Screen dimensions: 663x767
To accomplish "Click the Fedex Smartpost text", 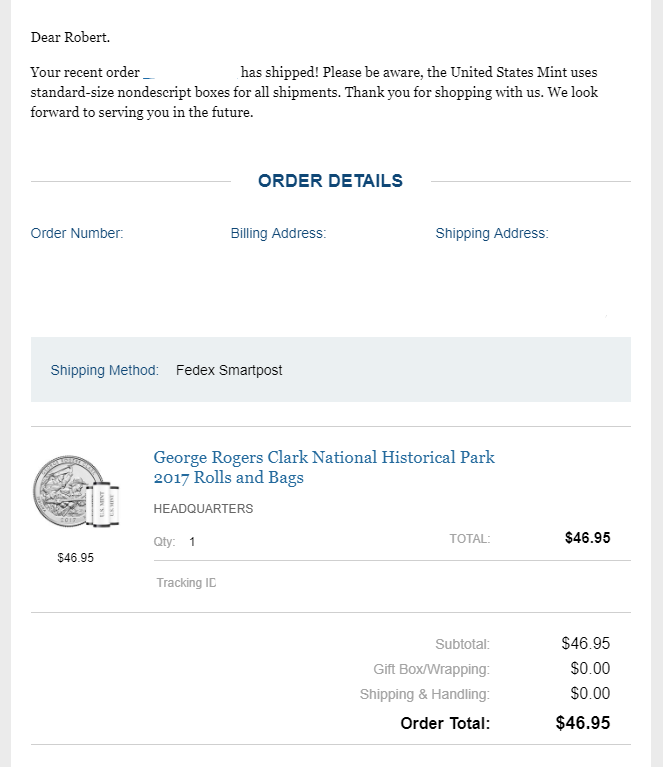I will point(229,370).
